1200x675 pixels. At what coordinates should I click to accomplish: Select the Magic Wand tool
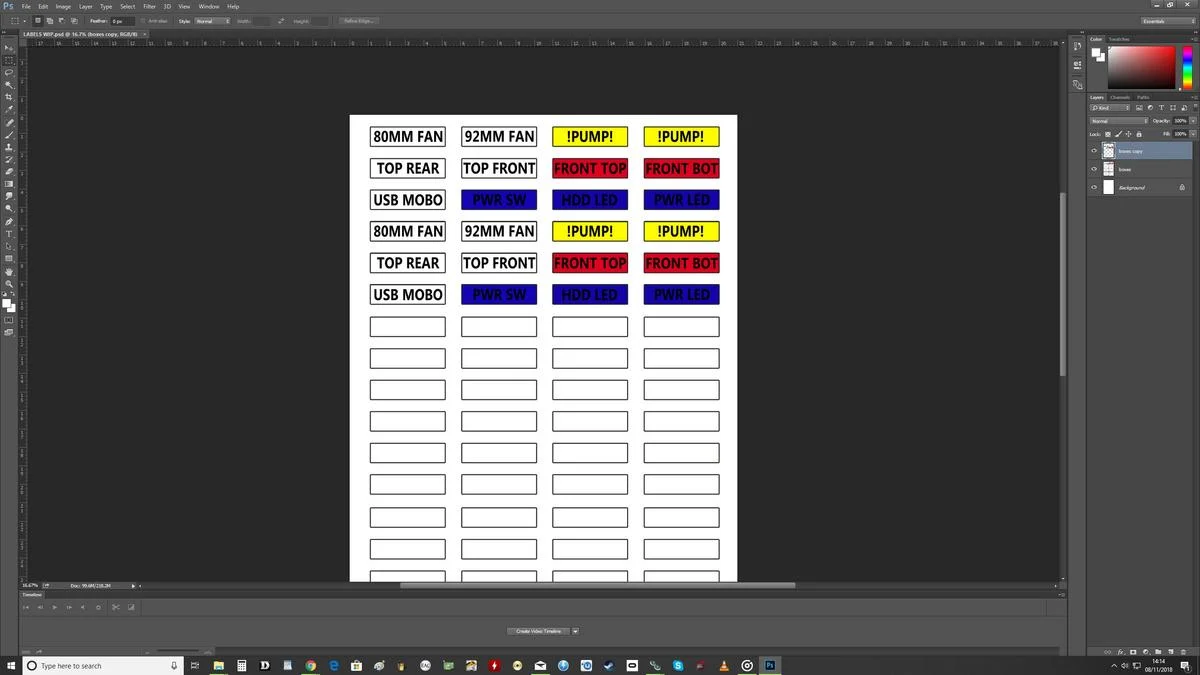[x=10, y=85]
